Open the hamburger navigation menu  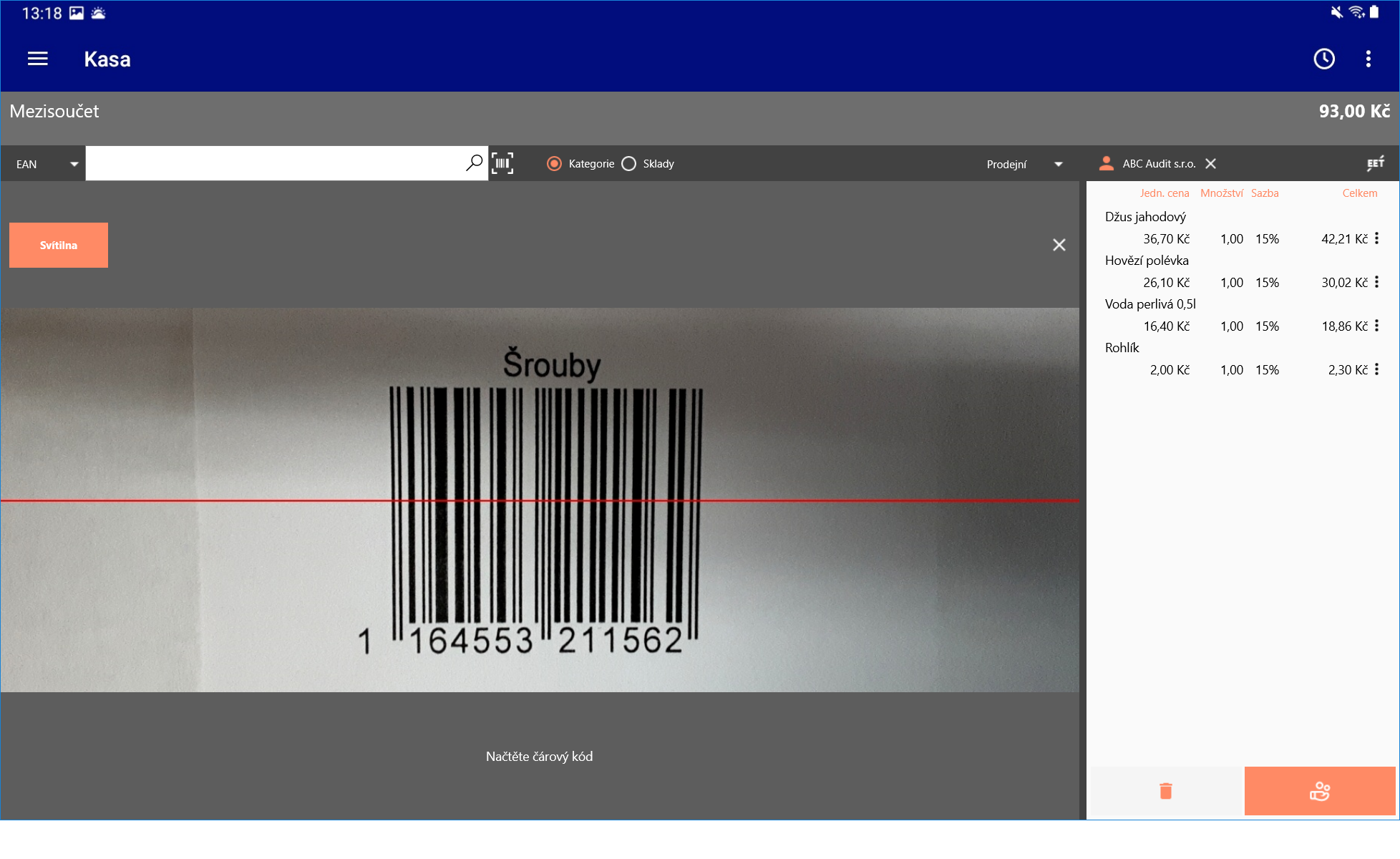(x=38, y=59)
